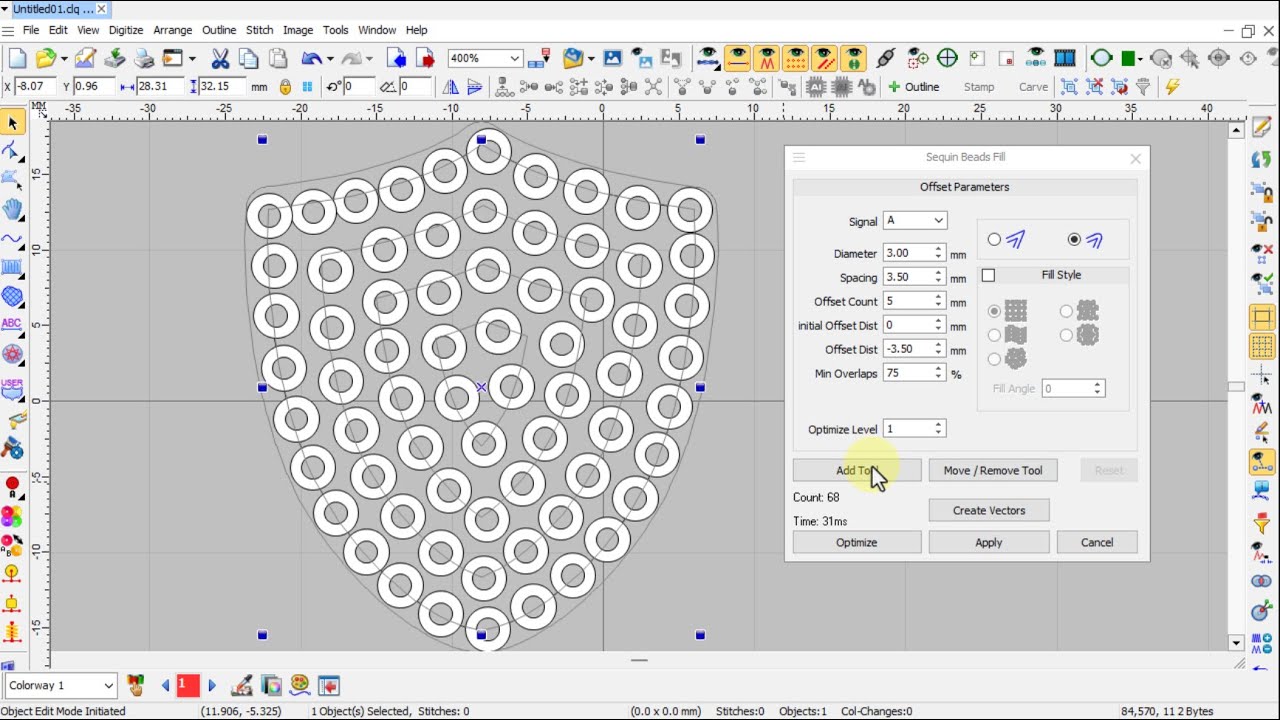
Task: Click the funnel filter icon in the second toolbar row
Action: tap(1143, 87)
